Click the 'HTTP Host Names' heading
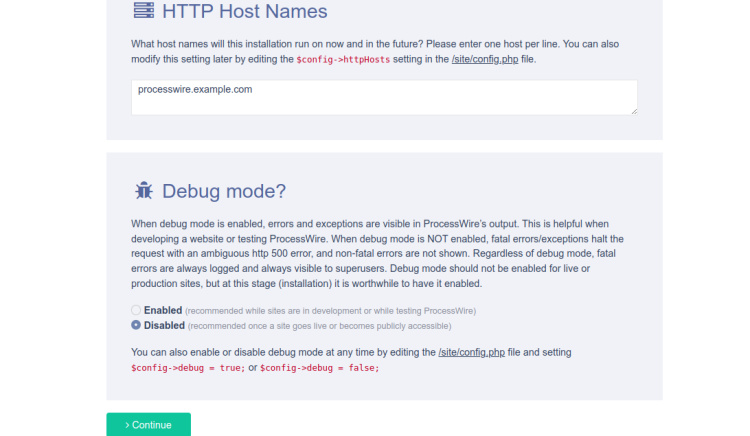 [244, 11]
